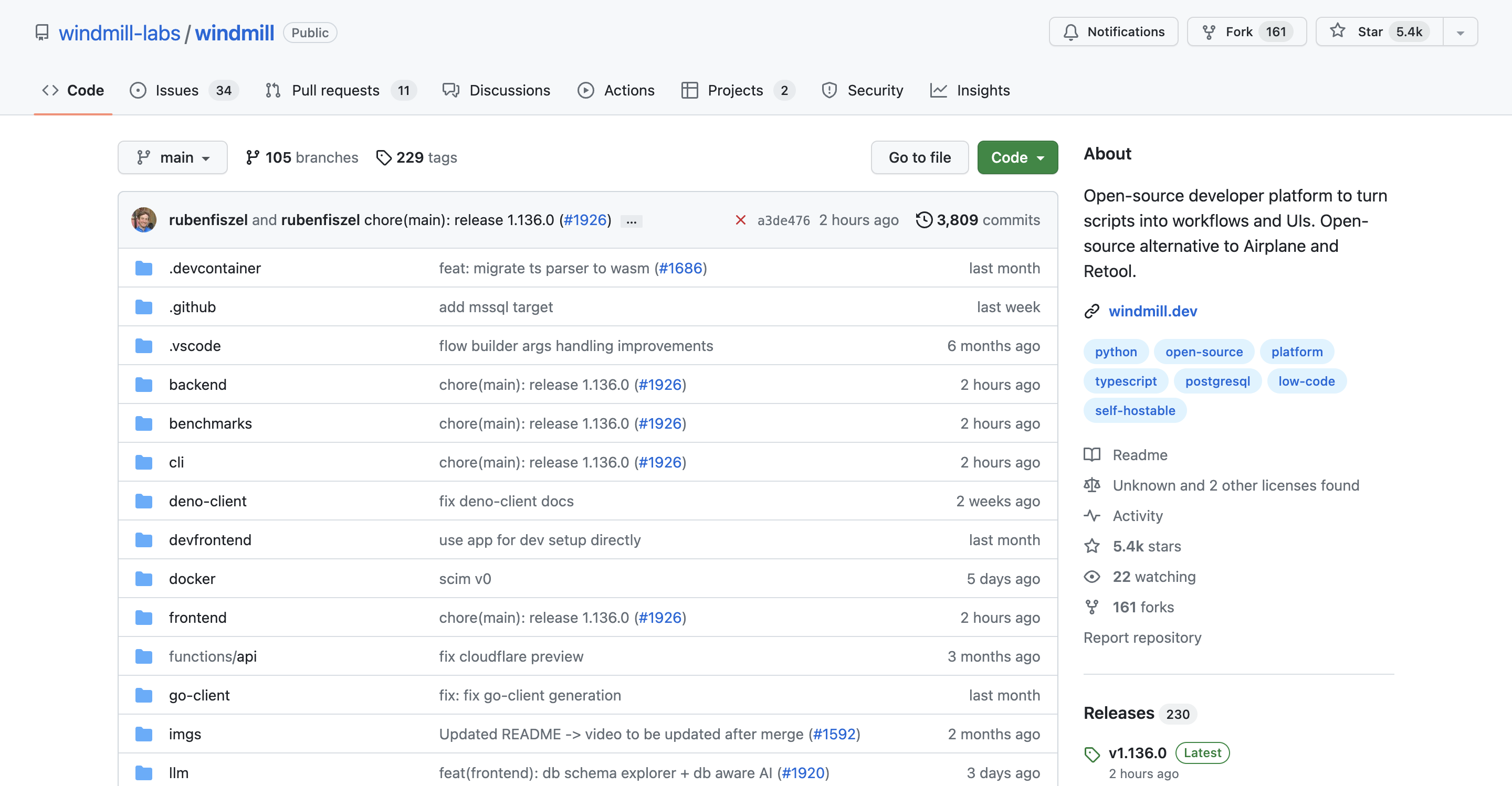
Task: Click the .devcontainer folder icon
Action: point(143,268)
